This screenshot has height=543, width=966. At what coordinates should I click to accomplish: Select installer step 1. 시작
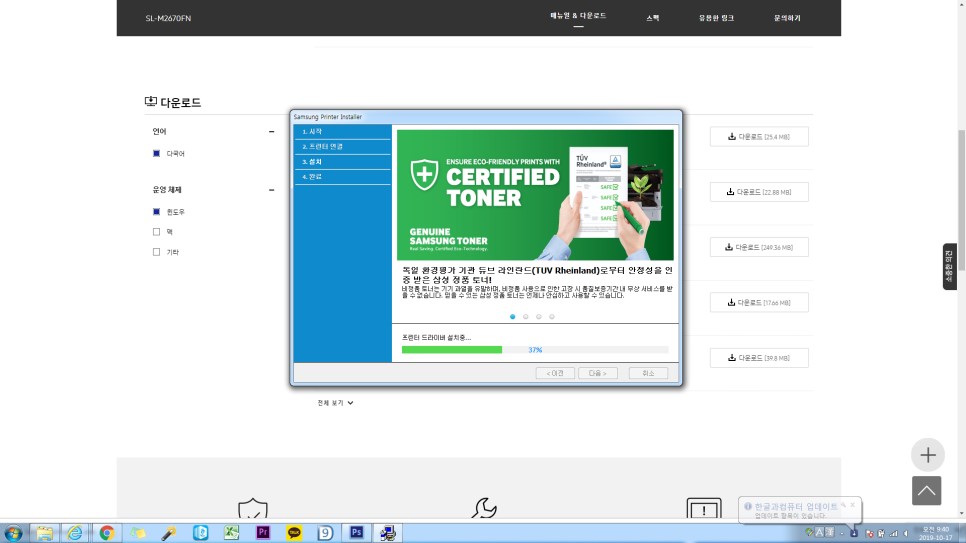(x=343, y=131)
